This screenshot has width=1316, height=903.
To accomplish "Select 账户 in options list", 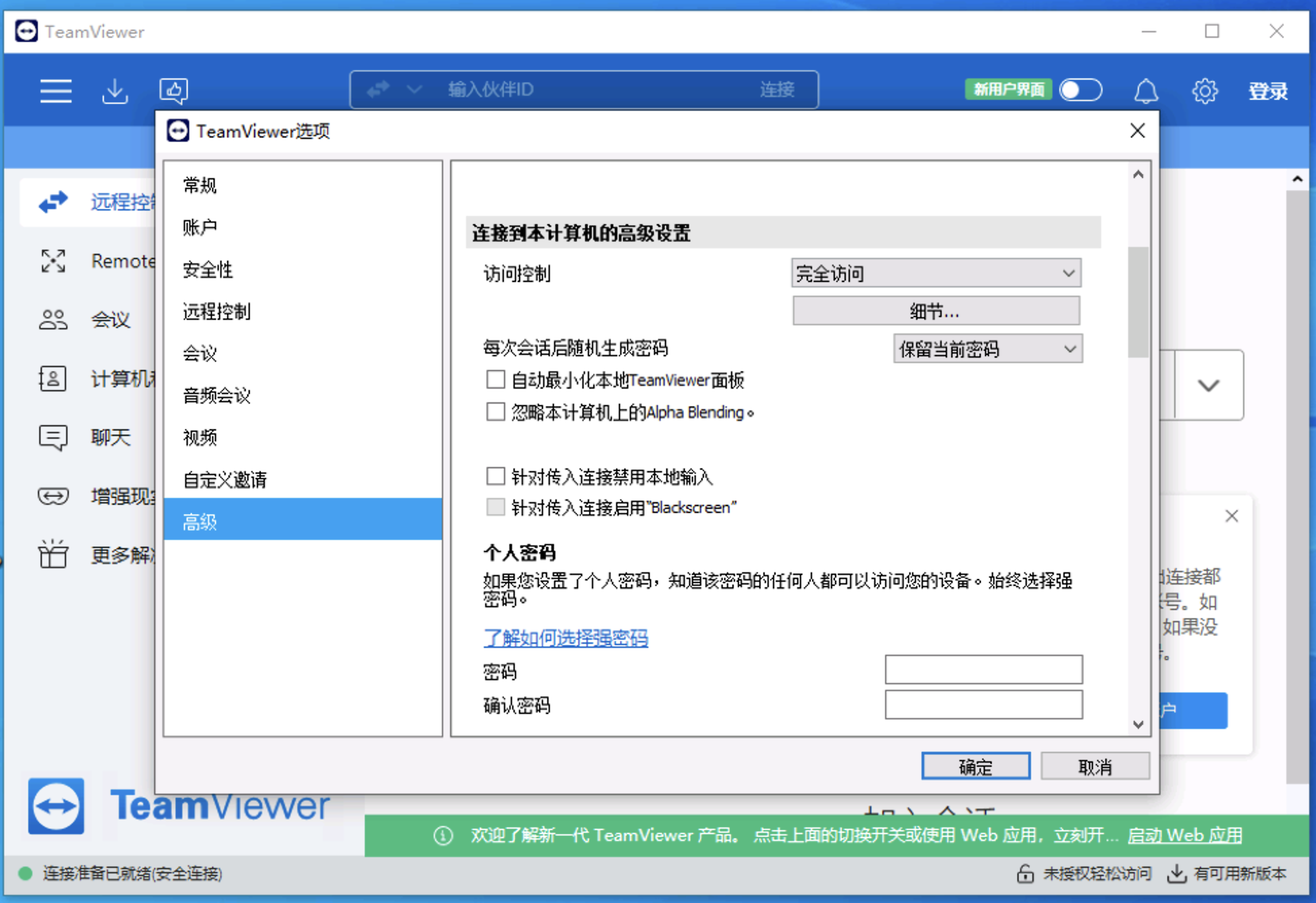I will [x=303, y=227].
